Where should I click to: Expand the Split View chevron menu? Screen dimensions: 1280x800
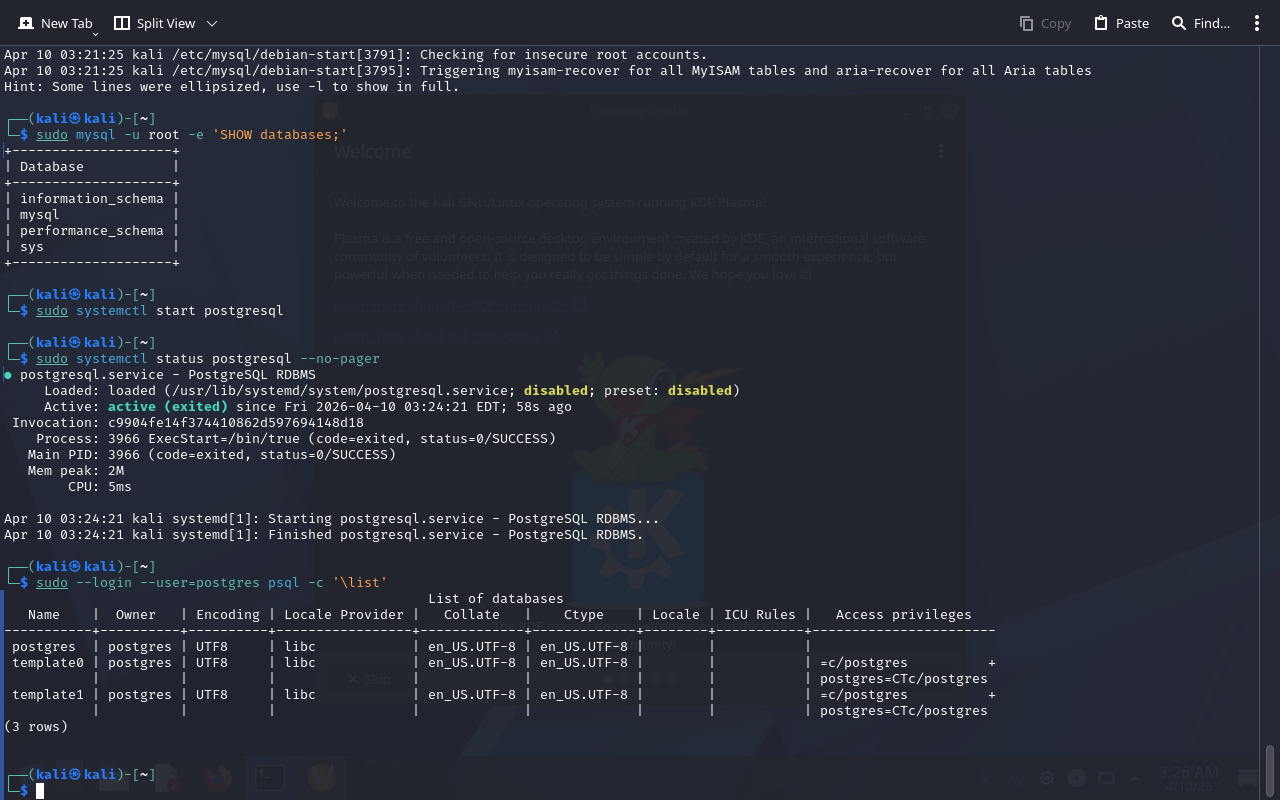click(x=211, y=23)
